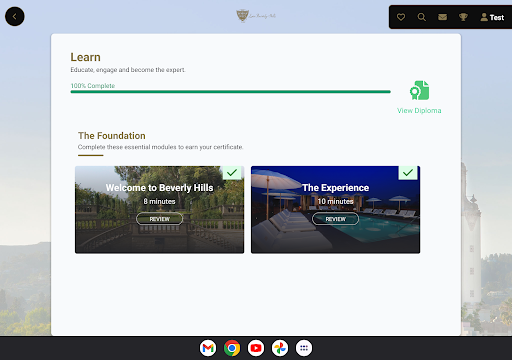Open the Welcome to Beverly Hills card image
Screen dimensions: 512x360
point(159,210)
